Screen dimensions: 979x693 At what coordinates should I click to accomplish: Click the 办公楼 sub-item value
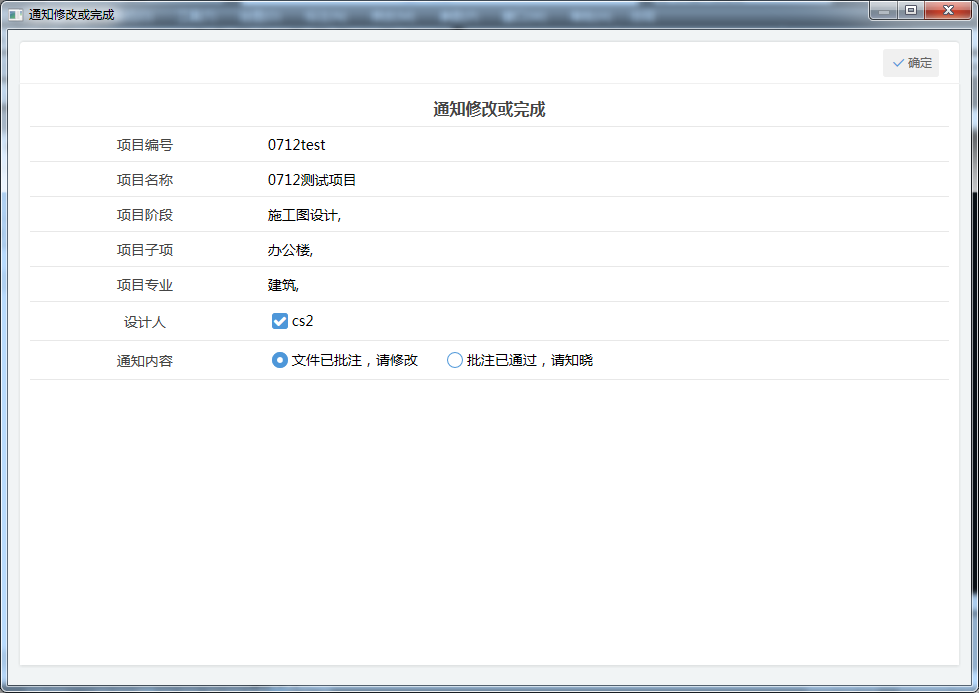click(290, 250)
